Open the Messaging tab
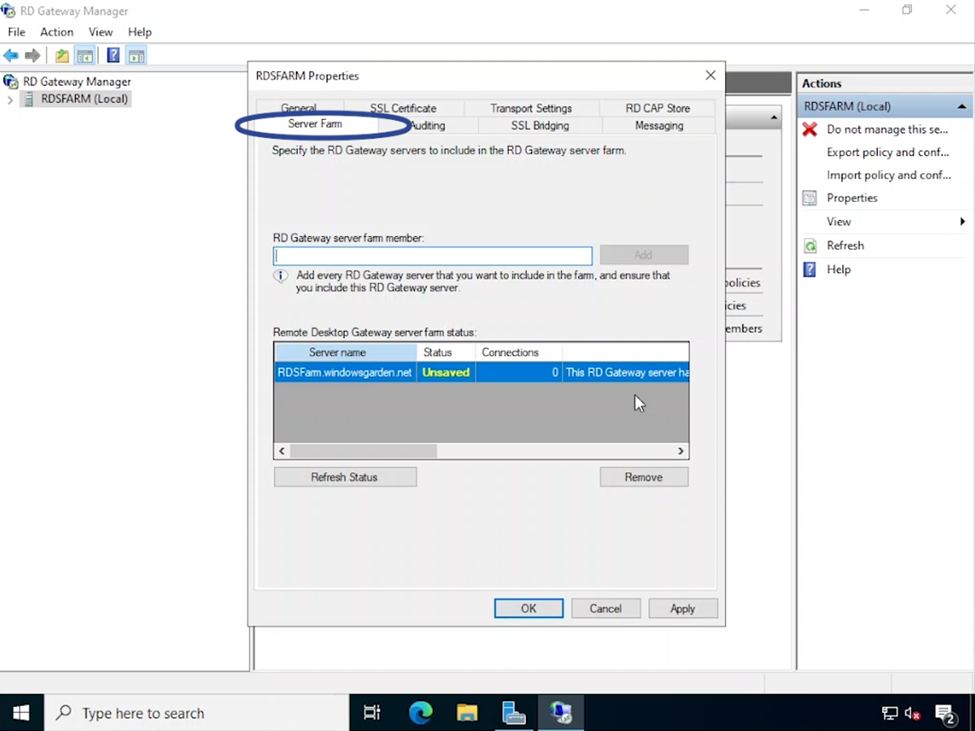 coord(657,125)
